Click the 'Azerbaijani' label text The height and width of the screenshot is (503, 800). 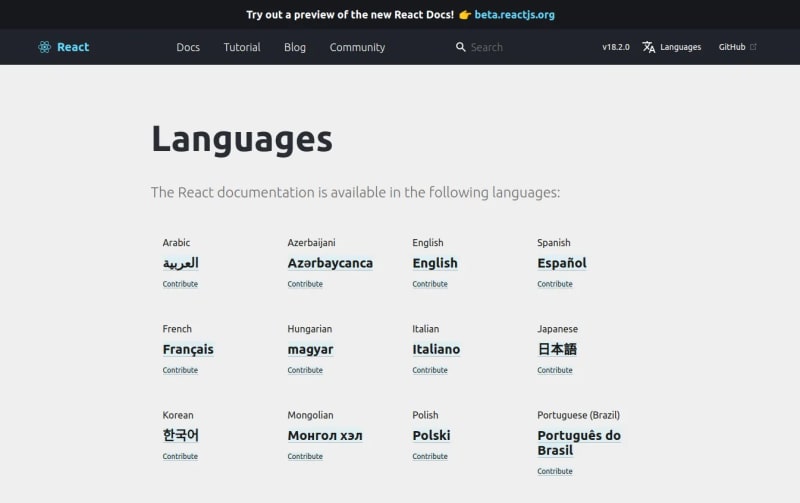click(x=311, y=243)
